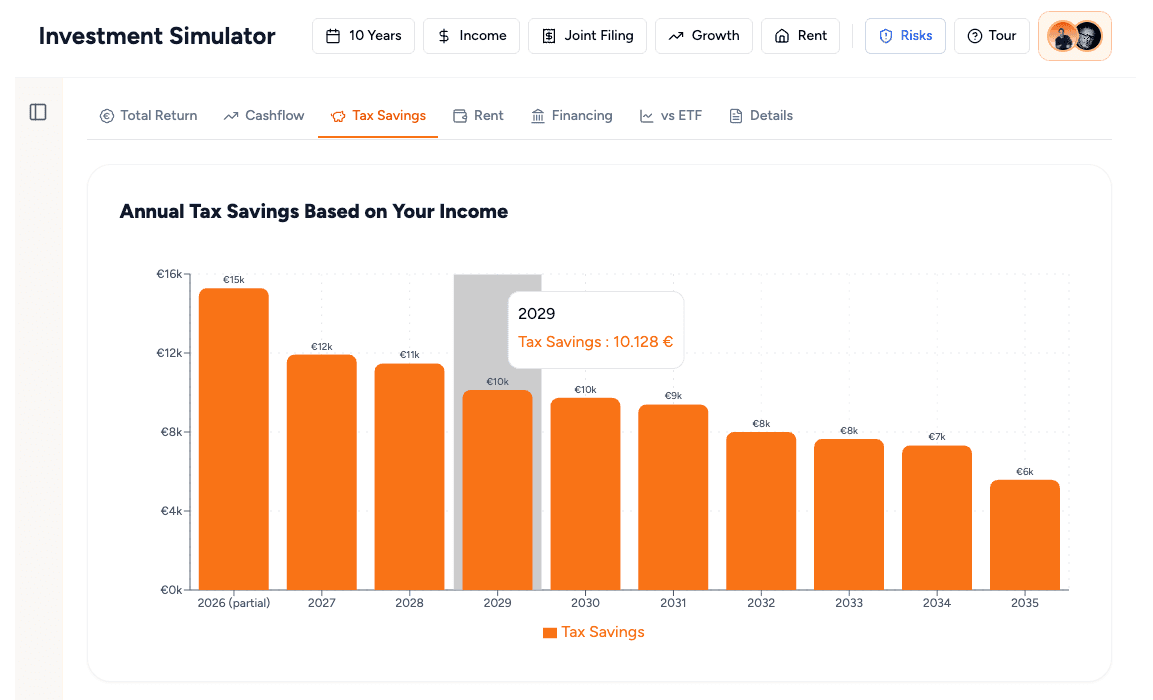Open the Joint Filing settings
The height and width of the screenshot is (700, 1153).
click(x=587, y=36)
